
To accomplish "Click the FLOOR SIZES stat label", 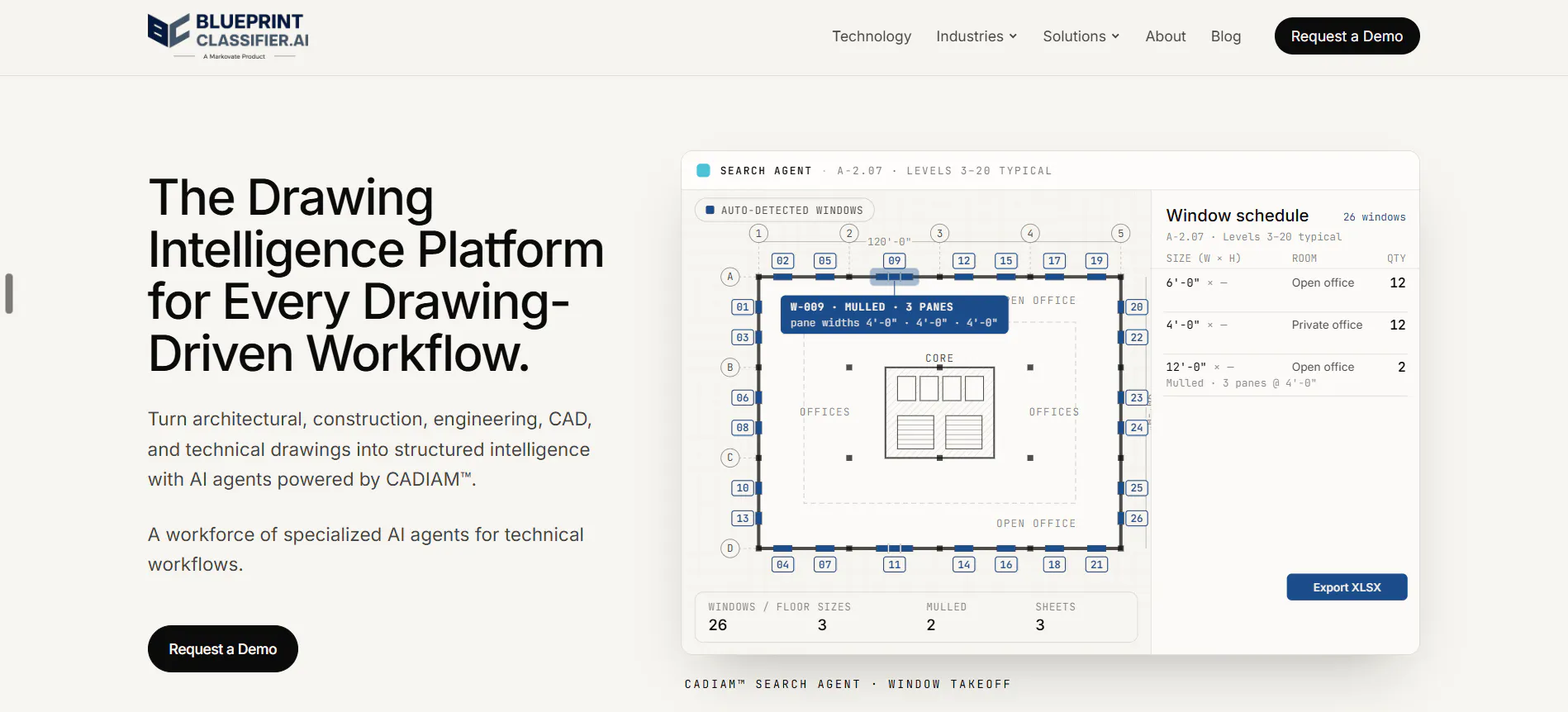I will 814,607.
